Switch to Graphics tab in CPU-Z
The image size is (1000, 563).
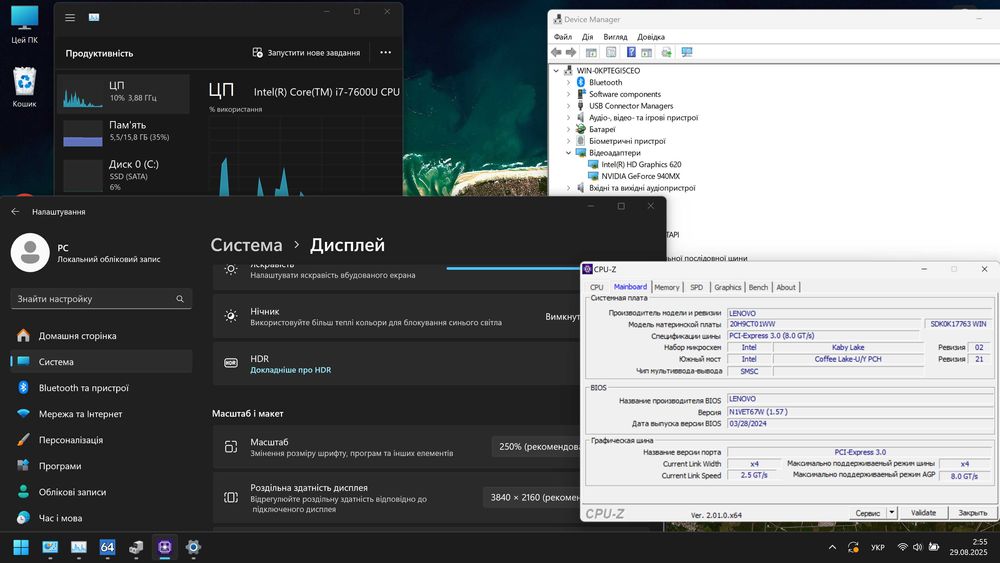pos(728,288)
